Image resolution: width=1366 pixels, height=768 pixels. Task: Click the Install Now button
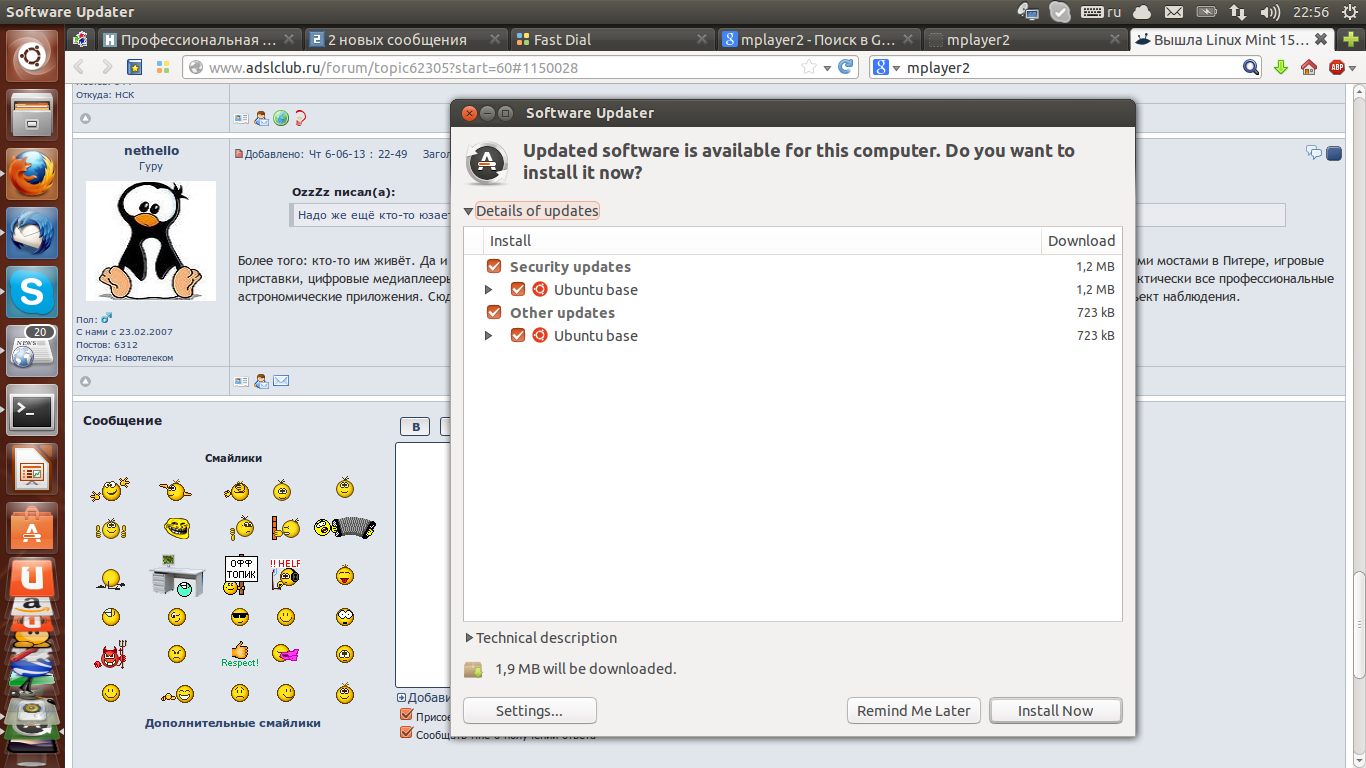[x=1055, y=711]
